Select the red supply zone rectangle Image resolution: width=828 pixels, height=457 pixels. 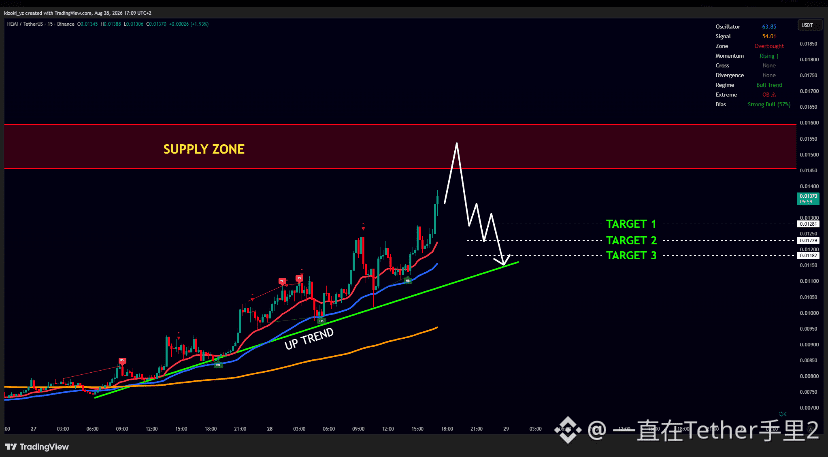[400, 146]
